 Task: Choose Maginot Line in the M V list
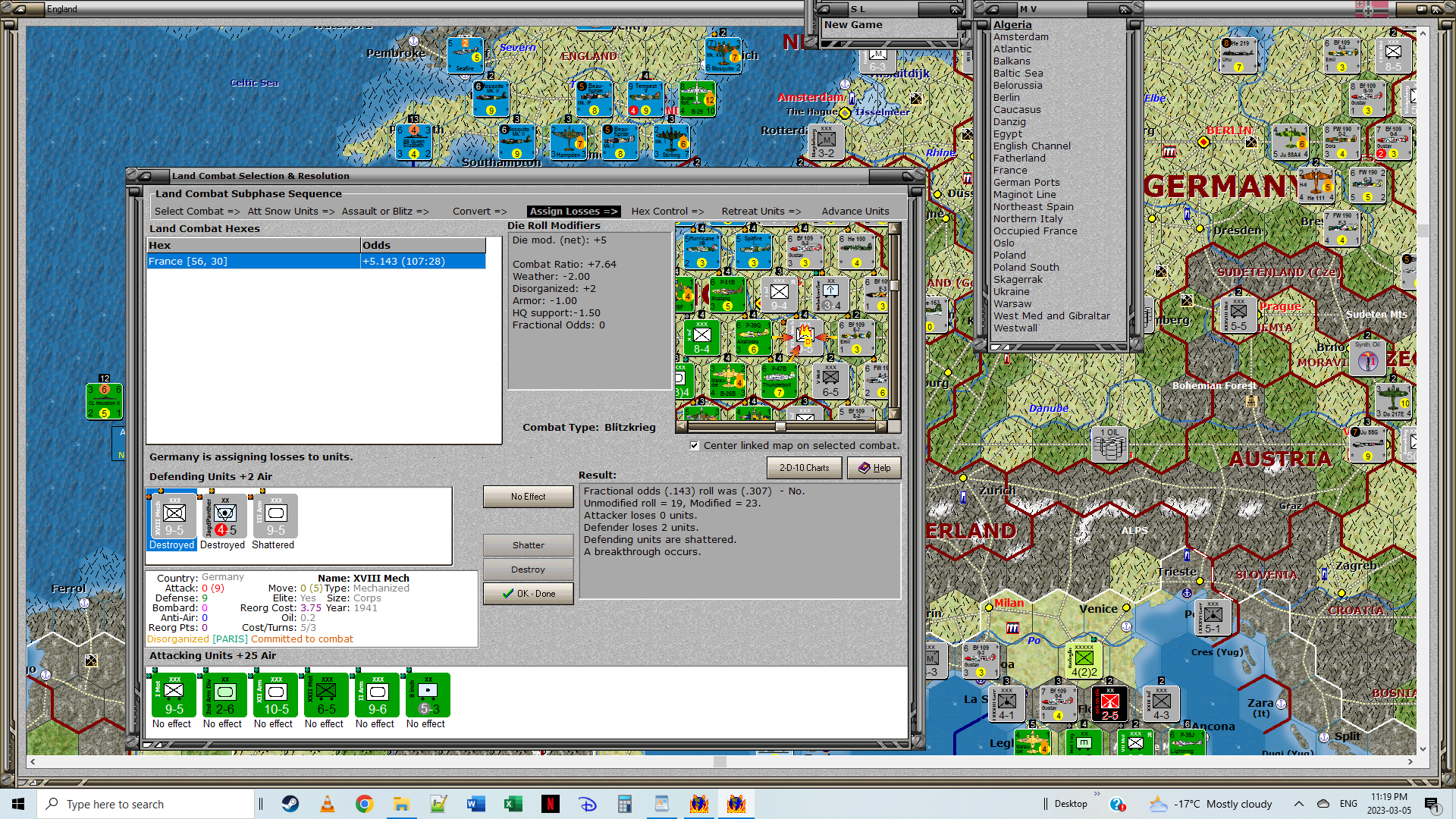pos(1025,195)
